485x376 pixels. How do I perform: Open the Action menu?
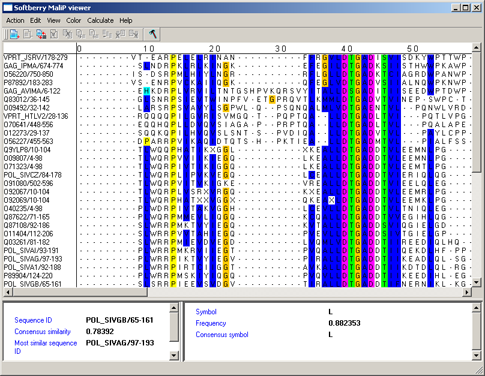pos(15,21)
